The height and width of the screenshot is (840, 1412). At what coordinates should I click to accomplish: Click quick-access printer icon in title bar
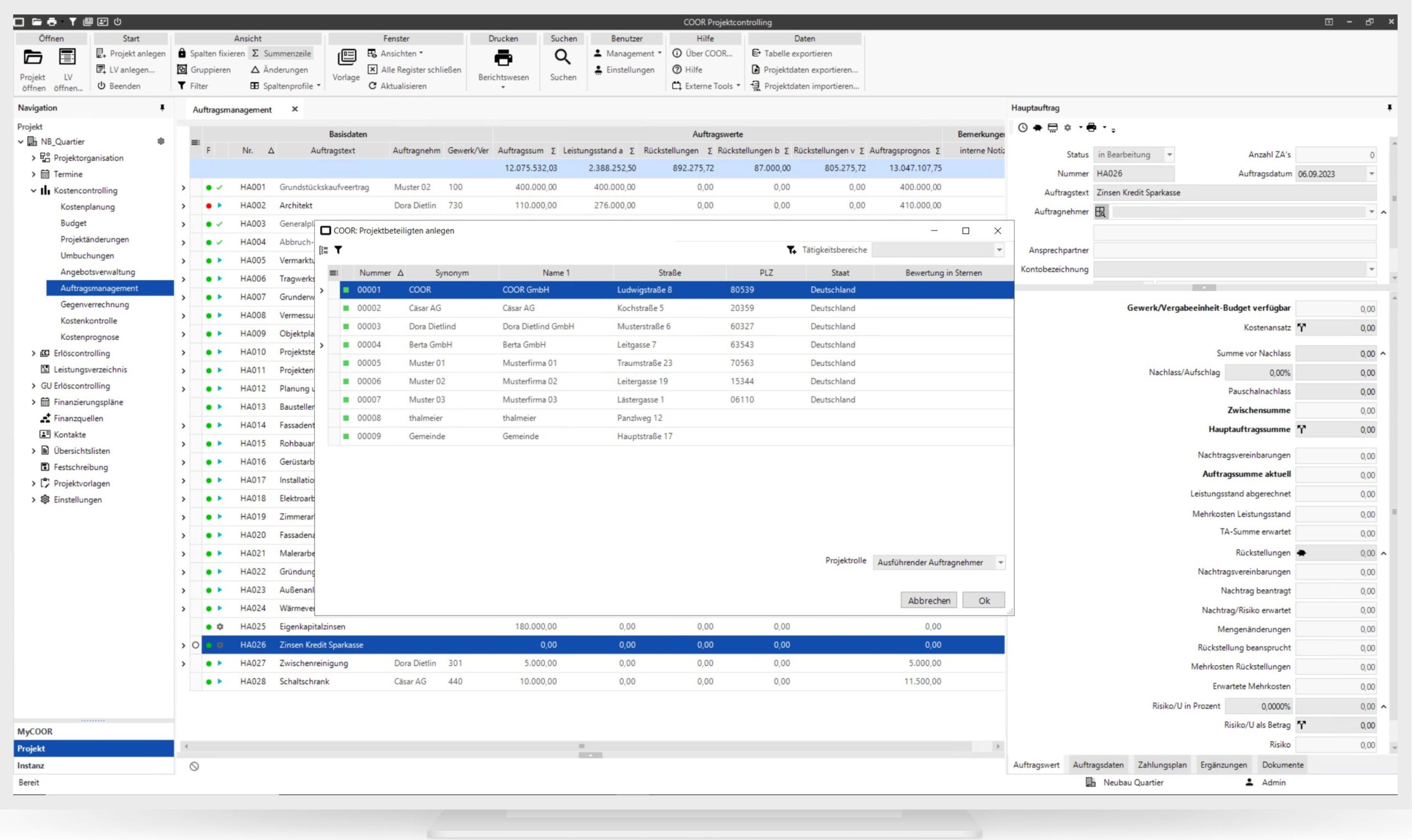click(x=51, y=22)
